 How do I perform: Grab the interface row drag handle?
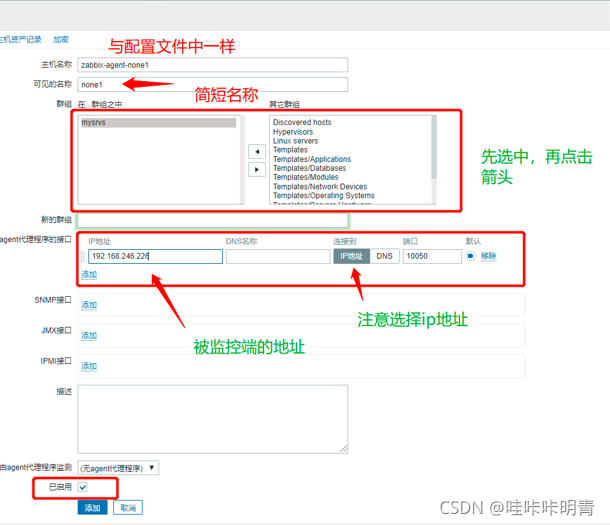pos(82,256)
